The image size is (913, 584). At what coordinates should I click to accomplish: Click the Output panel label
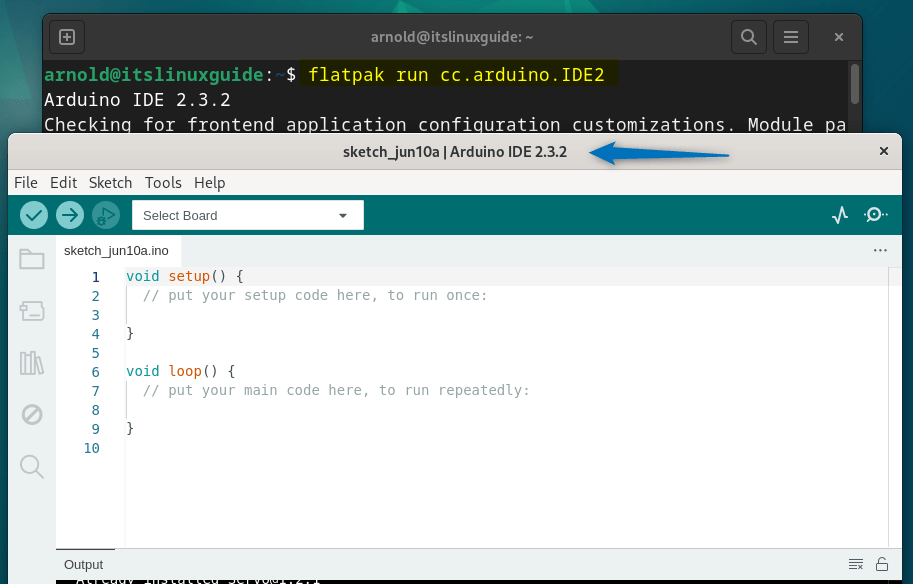pyautogui.click(x=83, y=564)
